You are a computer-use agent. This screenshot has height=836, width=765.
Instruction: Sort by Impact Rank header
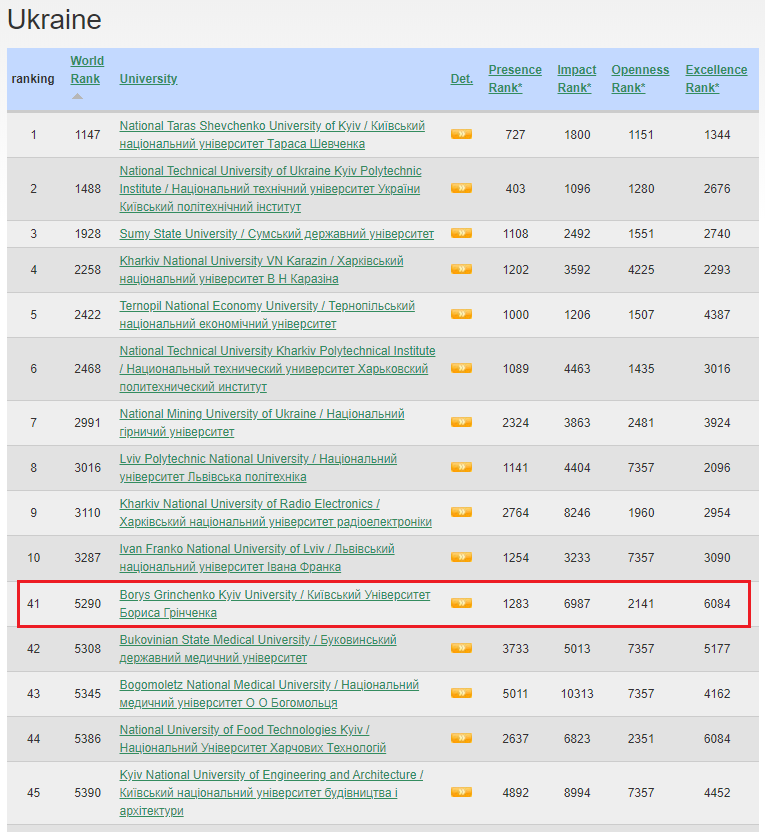576,79
